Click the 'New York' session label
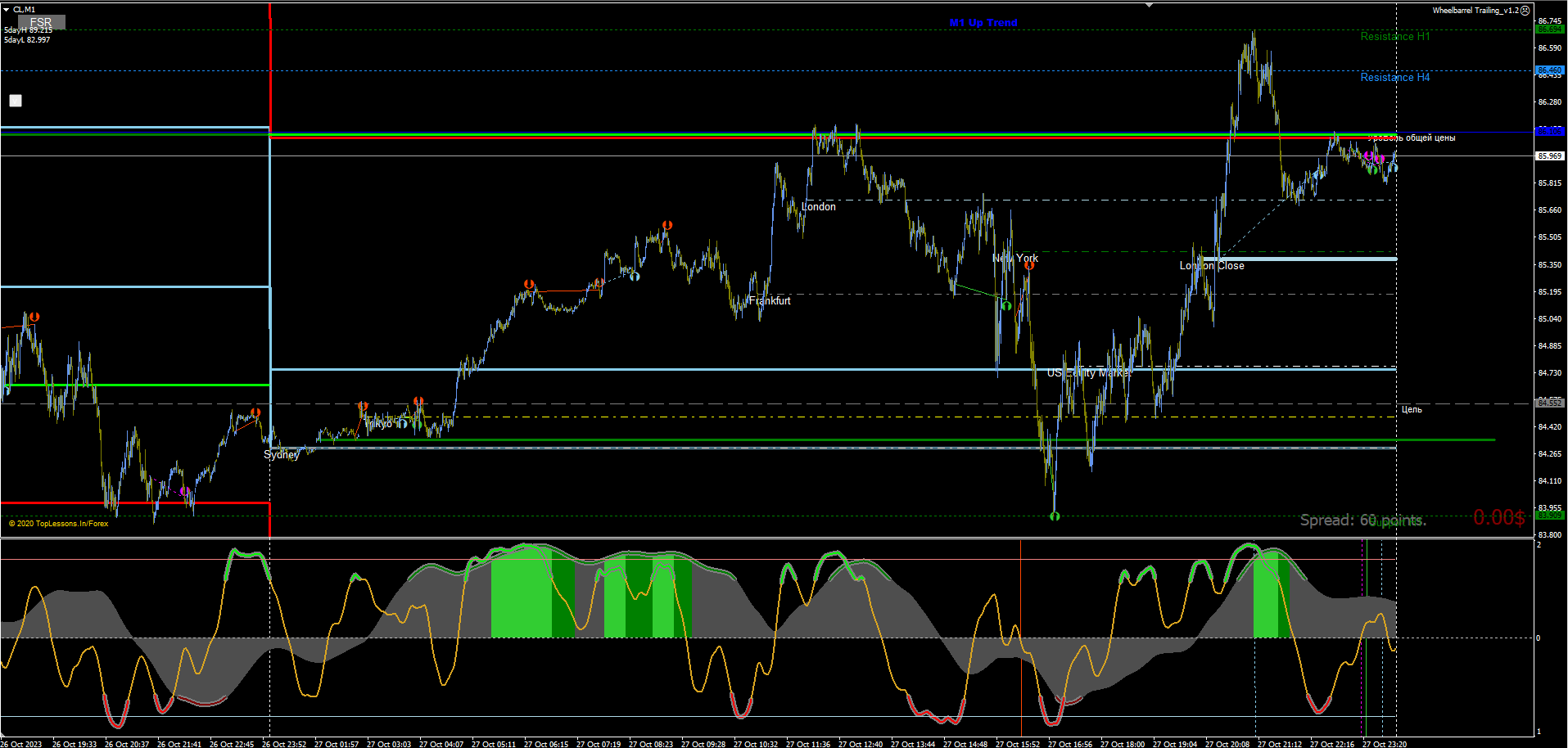The height and width of the screenshot is (748, 1568). pyautogui.click(x=1015, y=258)
